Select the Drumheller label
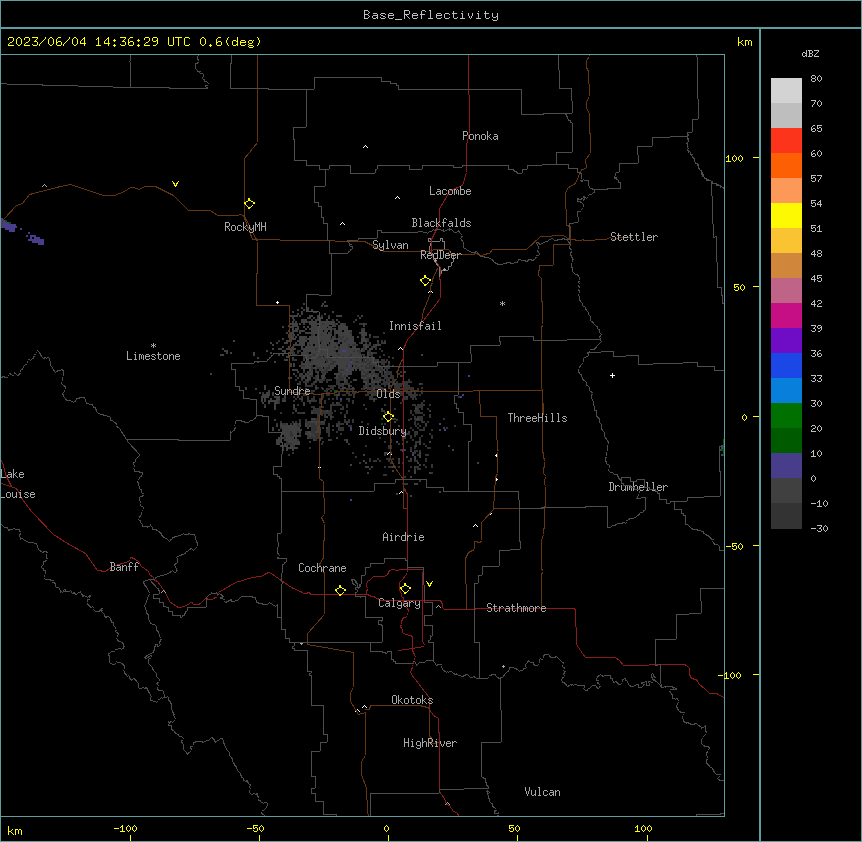Viewport: 862px width, 842px height. pos(638,487)
